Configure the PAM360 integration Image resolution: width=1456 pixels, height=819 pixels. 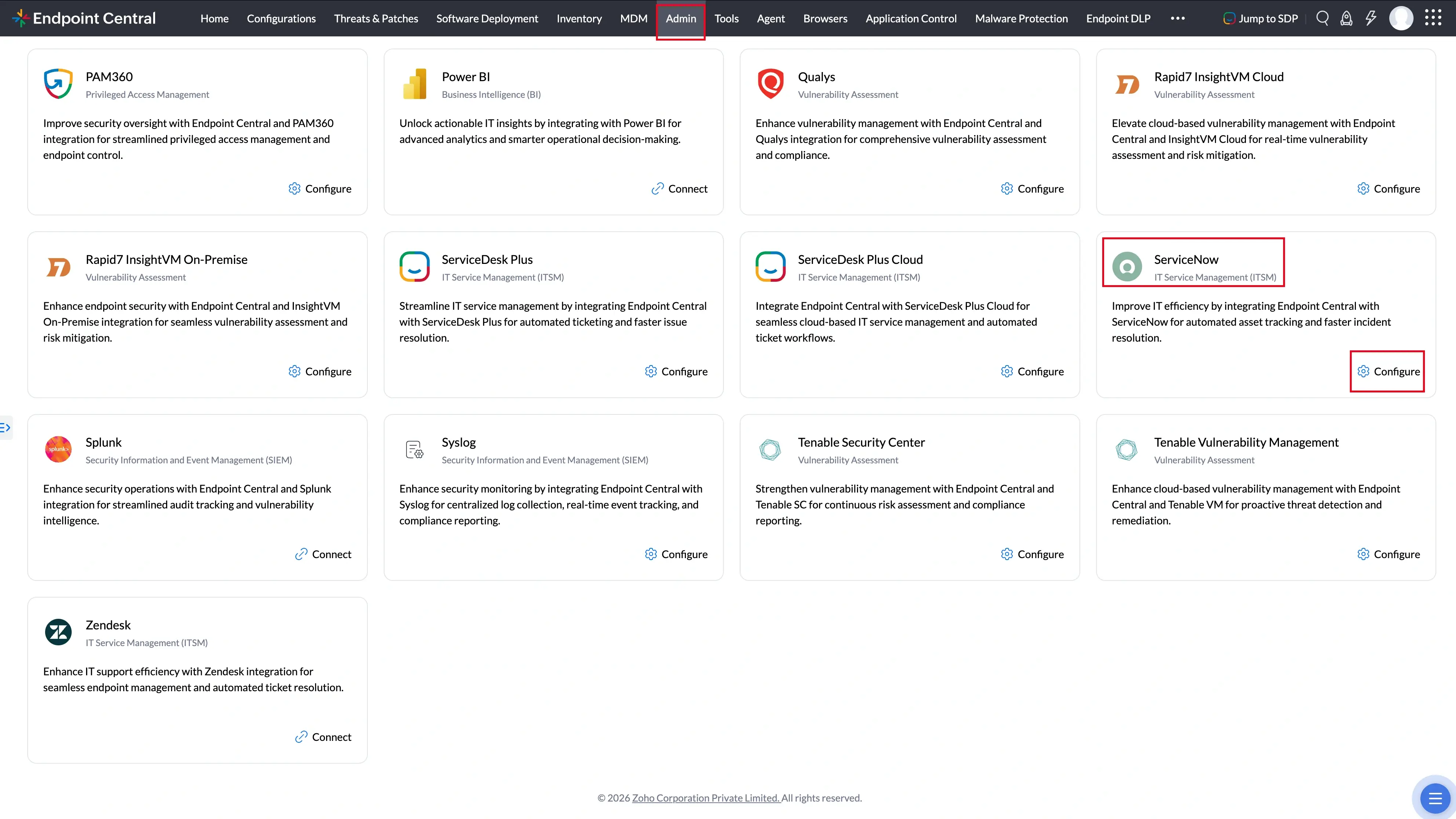coord(320,189)
